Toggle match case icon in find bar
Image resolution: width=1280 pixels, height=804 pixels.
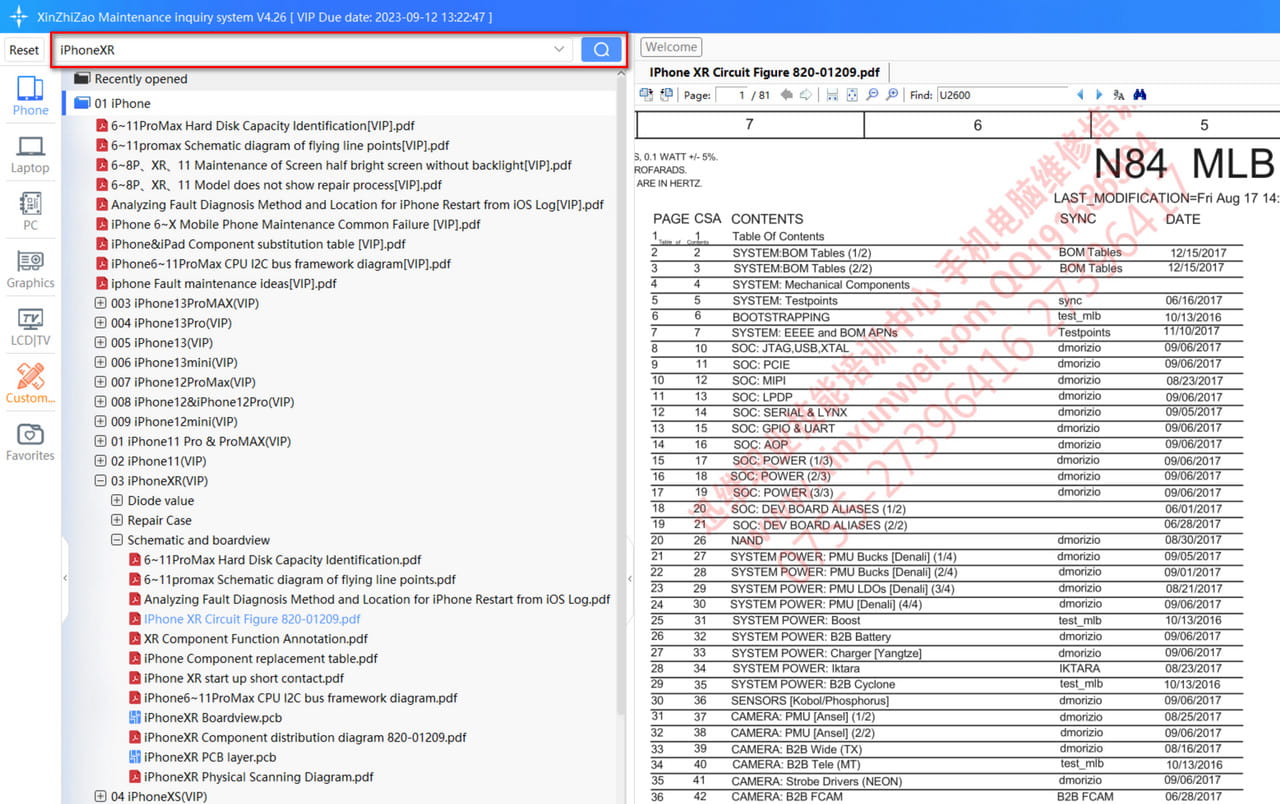pos(1119,95)
